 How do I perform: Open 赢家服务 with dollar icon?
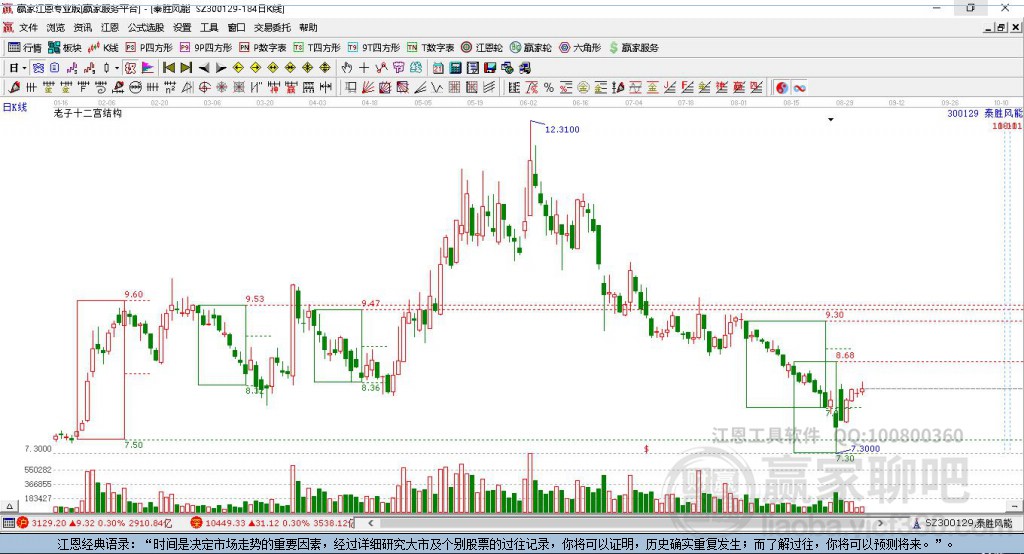coord(633,48)
